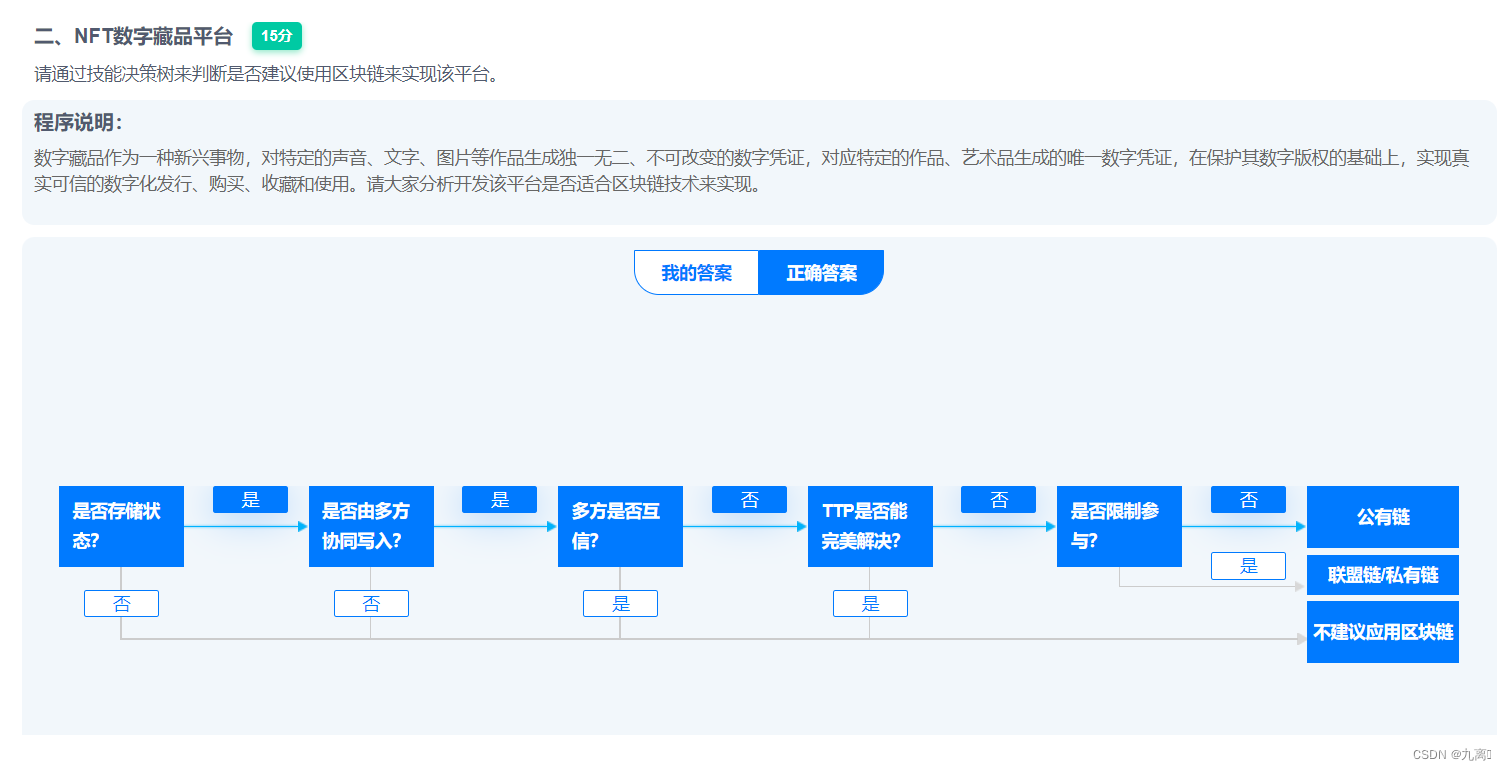Click the 否 label after TTP是否能完美解决
Viewport: 1506px width, 770px height.
998,499
